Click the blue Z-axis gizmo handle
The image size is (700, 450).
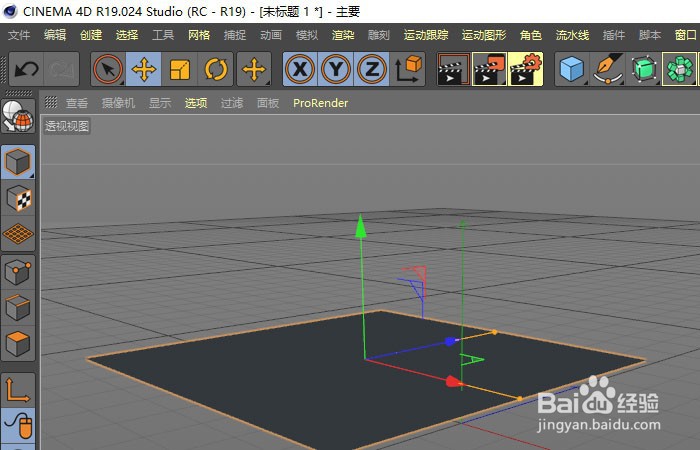pos(450,342)
